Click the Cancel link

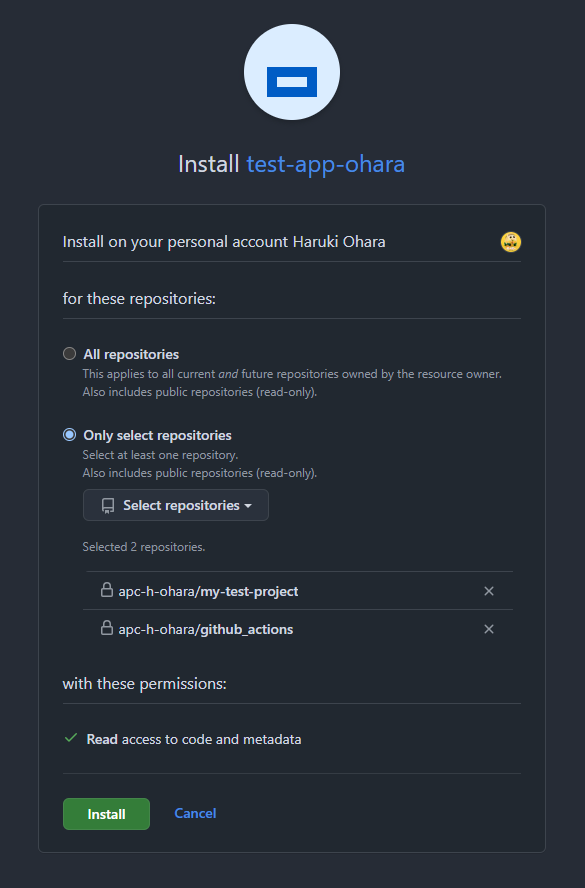pos(195,813)
